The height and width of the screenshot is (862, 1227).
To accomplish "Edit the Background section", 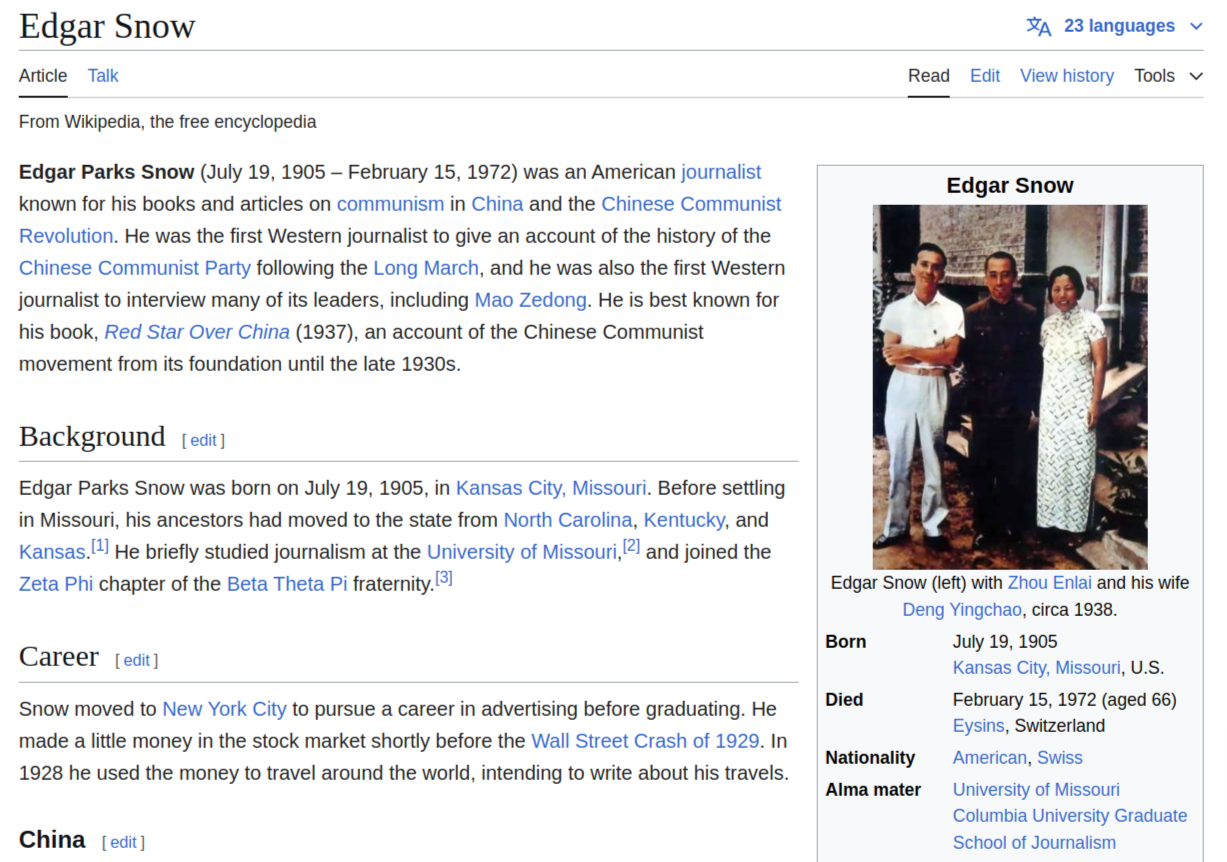I will 203,440.
